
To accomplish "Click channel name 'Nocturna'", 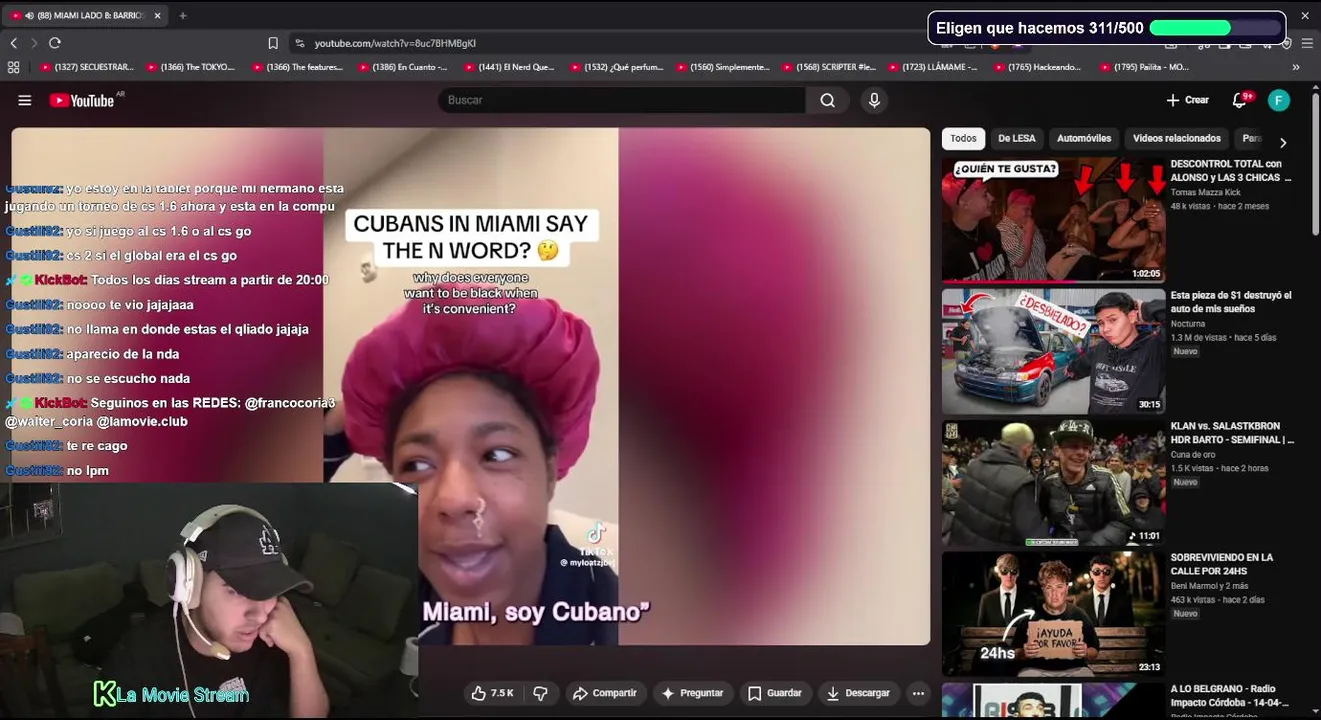I will (1188, 324).
